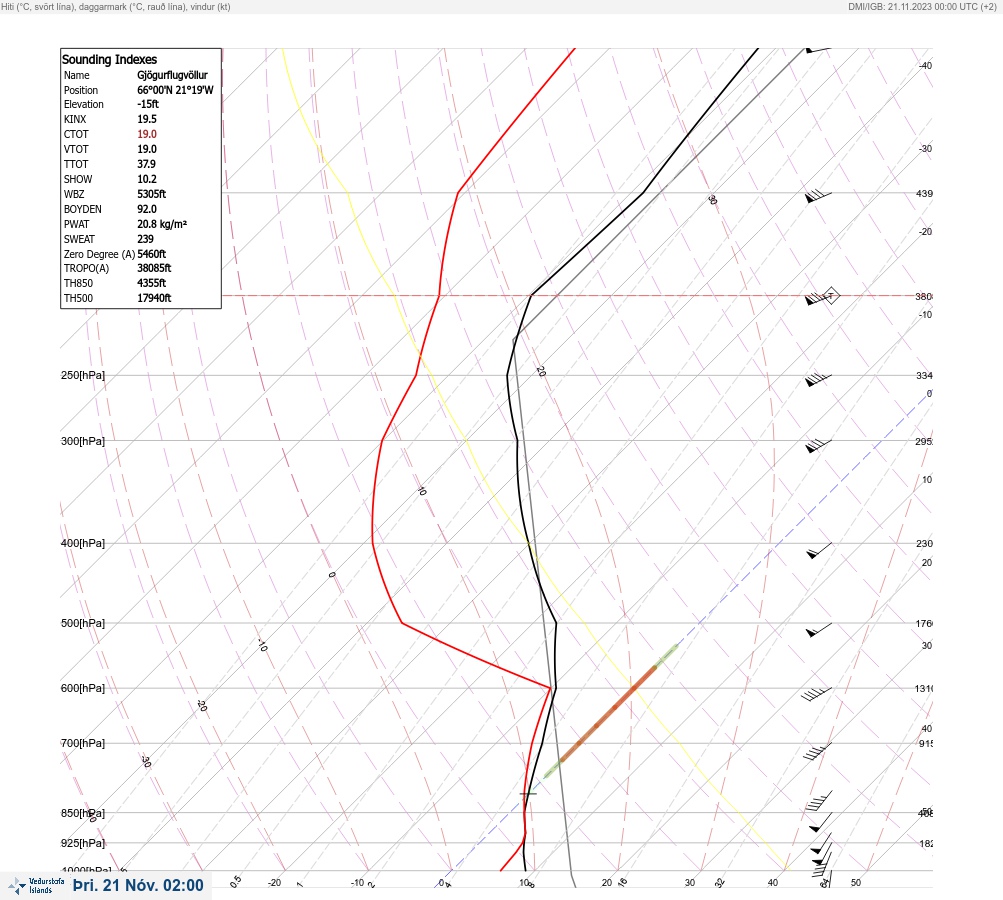1003x900 pixels.
Task: Click the KINX value 19.5
Action: click(x=146, y=119)
